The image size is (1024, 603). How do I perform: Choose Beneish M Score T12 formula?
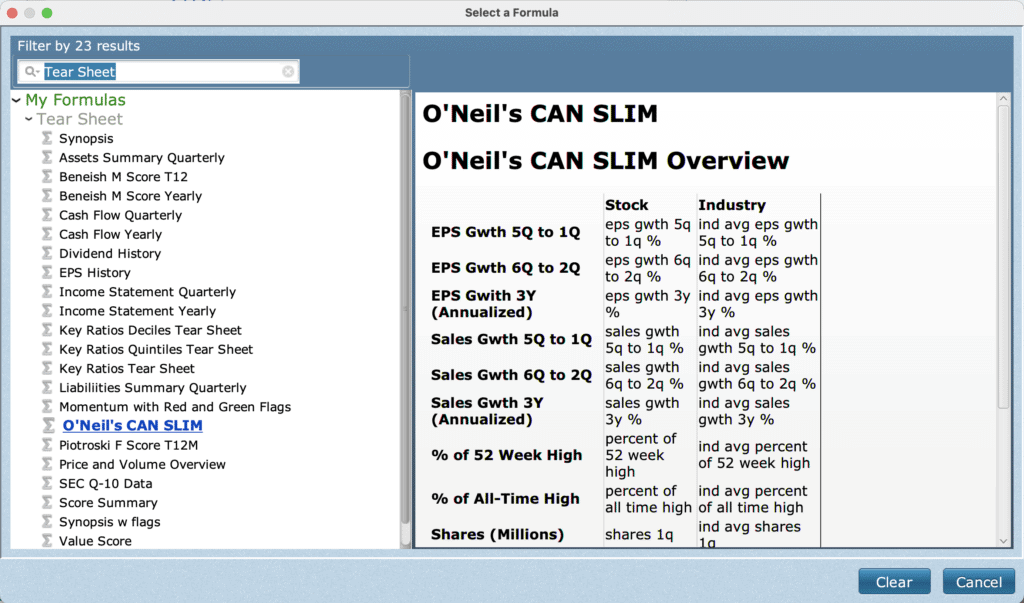tap(123, 176)
